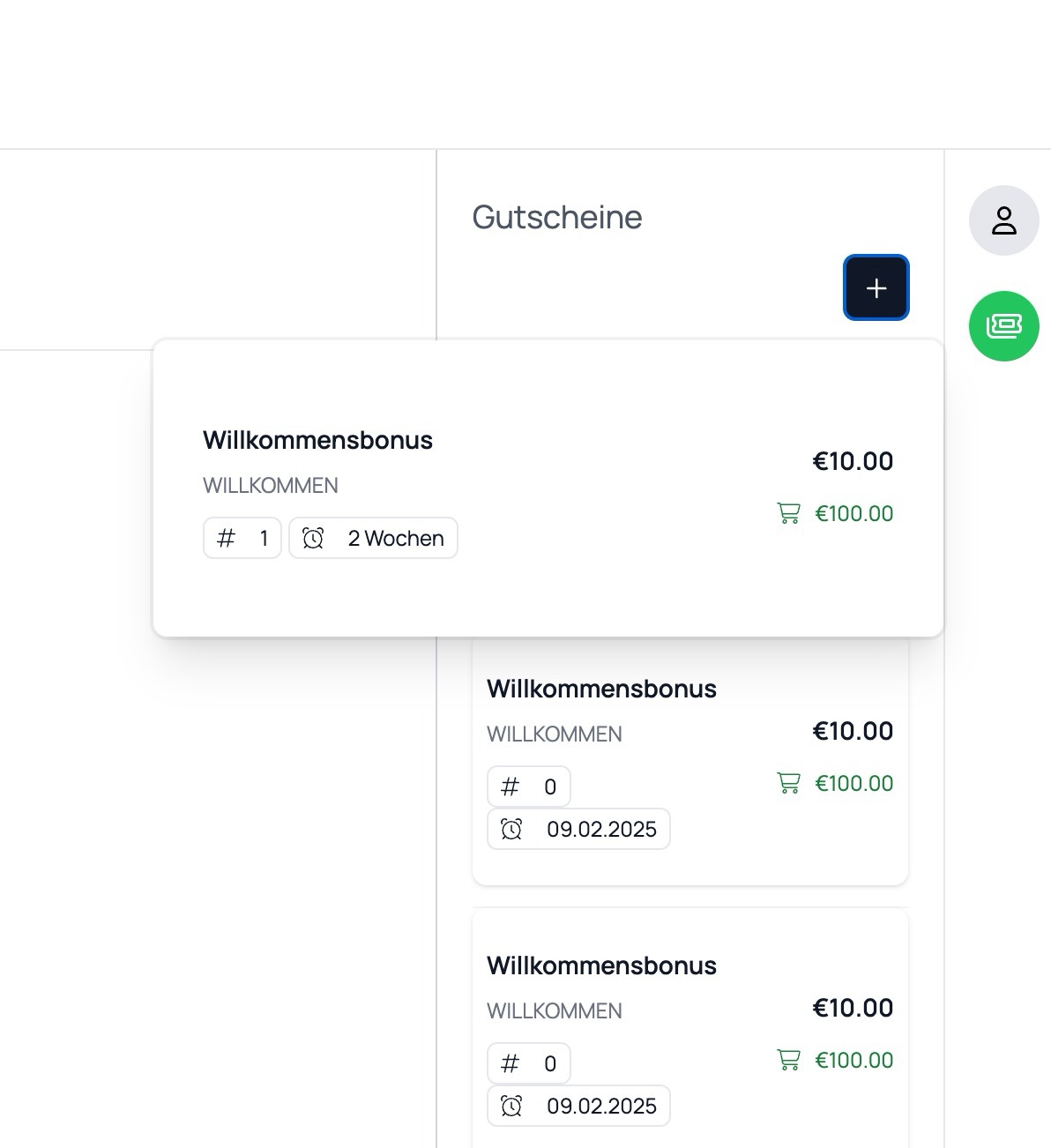This screenshot has height=1148, width=1051.
Task: Click hash icon in the middle voucher card
Action: tap(510, 786)
